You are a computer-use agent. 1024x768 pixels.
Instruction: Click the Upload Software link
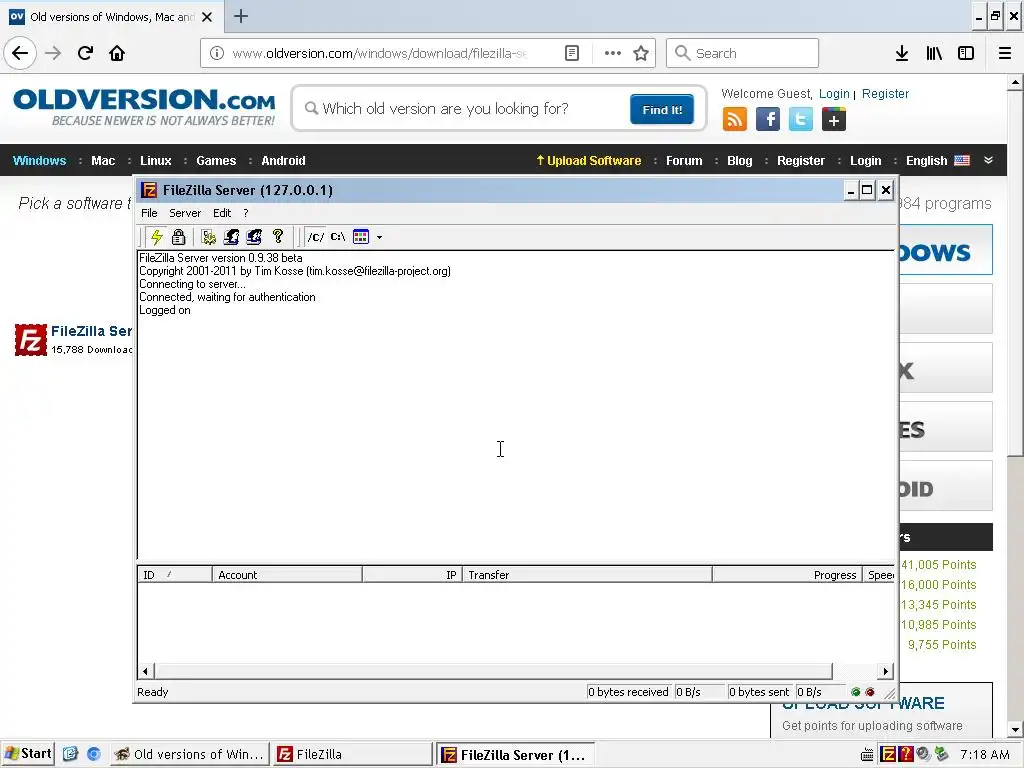tap(588, 161)
